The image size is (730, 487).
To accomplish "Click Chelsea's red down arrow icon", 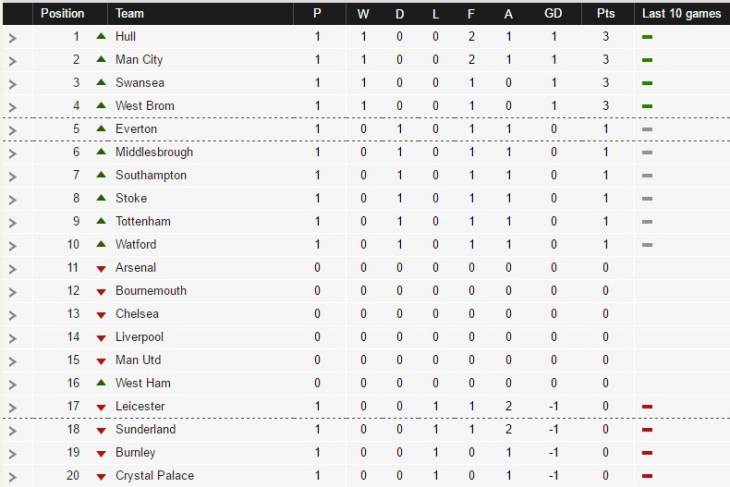I will pos(101,315).
